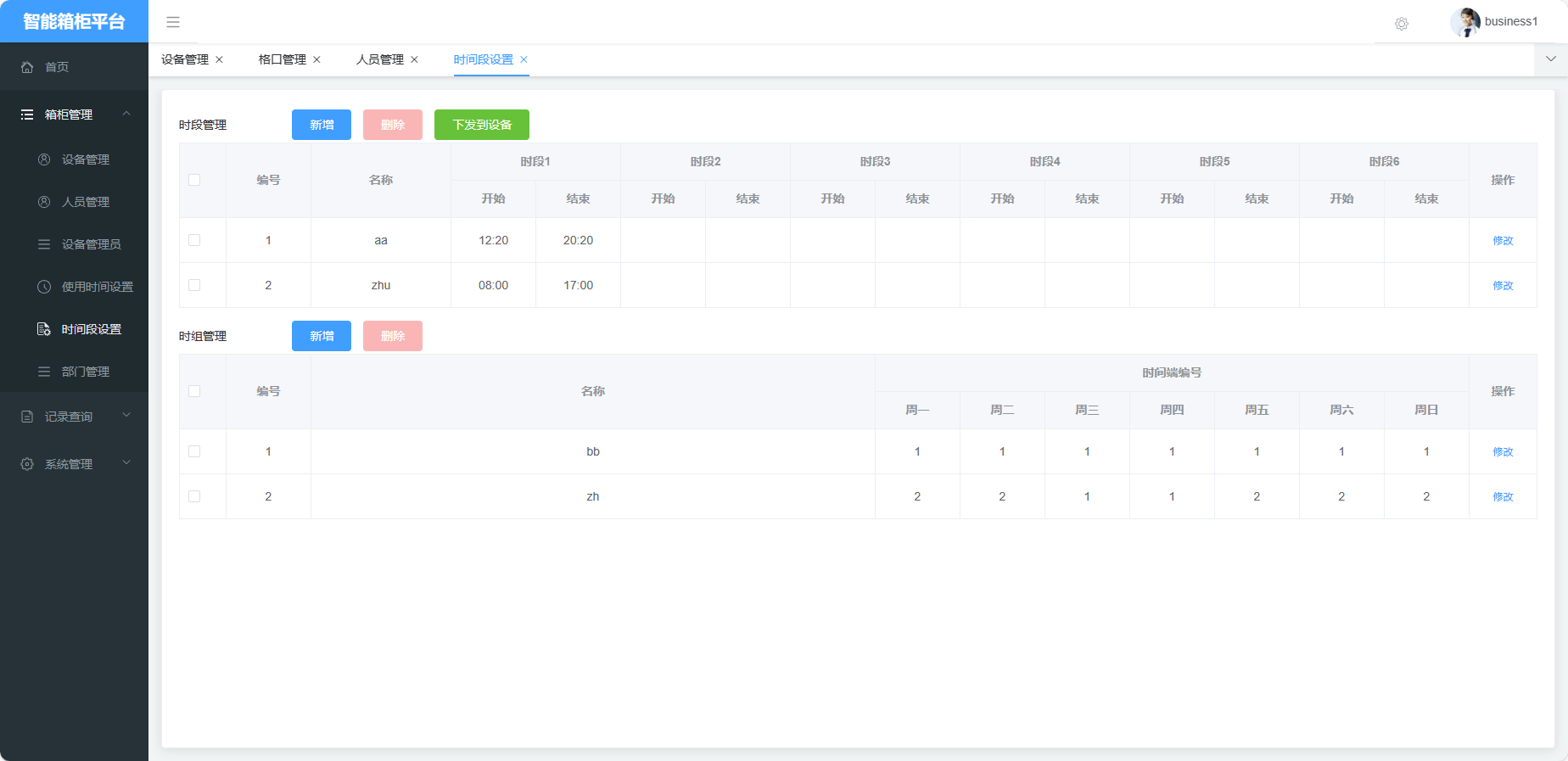This screenshot has height=761, width=1568.
Task: Select the checkbox for time group zh
Action: pos(194,496)
